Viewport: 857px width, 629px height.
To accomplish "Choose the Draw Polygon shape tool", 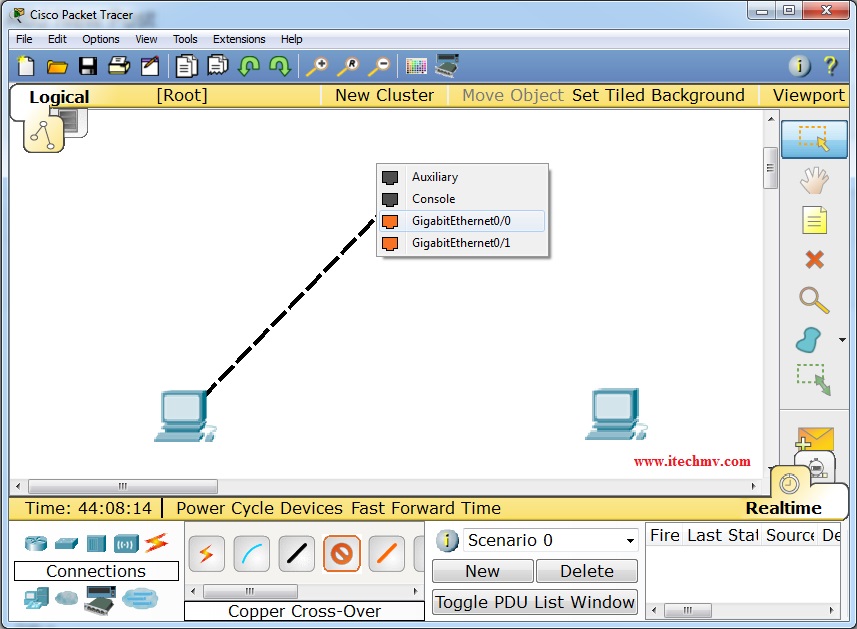I will [809, 340].
